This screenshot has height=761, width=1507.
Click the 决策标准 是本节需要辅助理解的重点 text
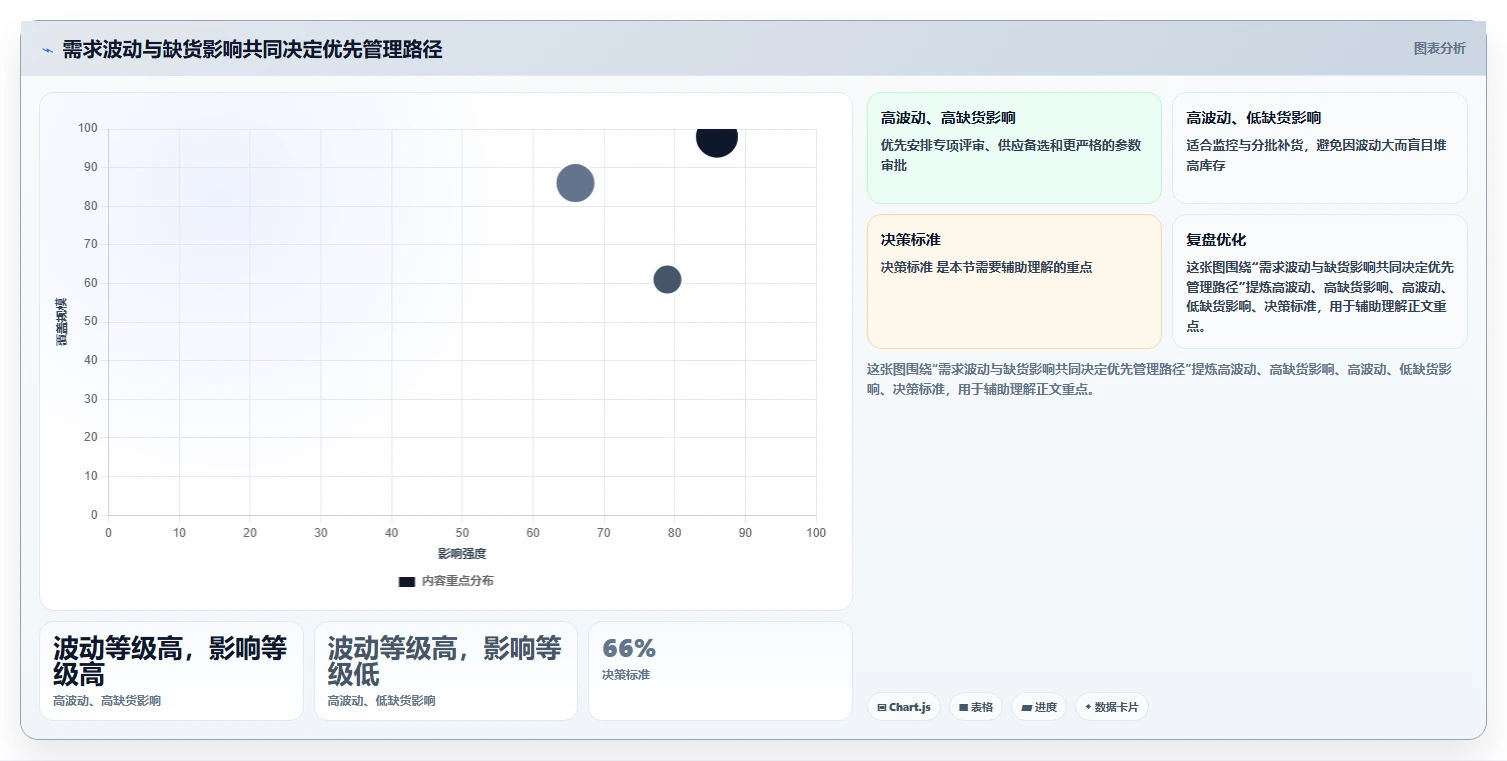pyautogui.click(x=986, y=268)
